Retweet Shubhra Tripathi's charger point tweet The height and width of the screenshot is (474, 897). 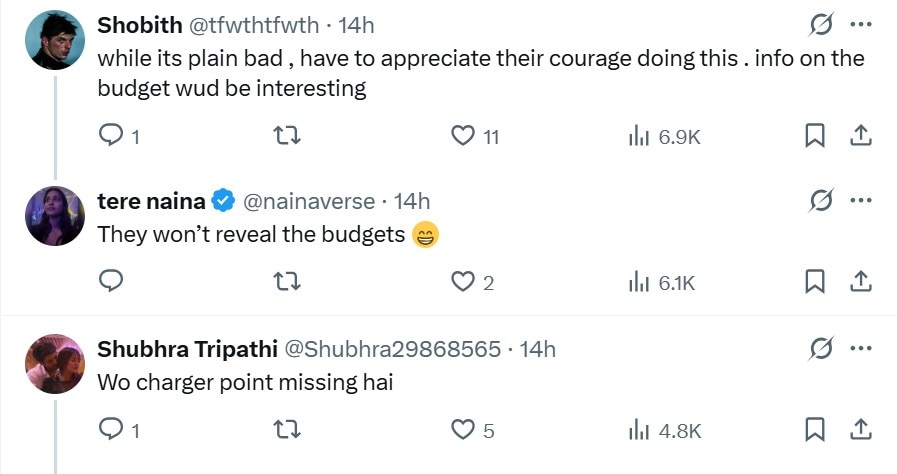pyautogui.click(x=287, y=430)
